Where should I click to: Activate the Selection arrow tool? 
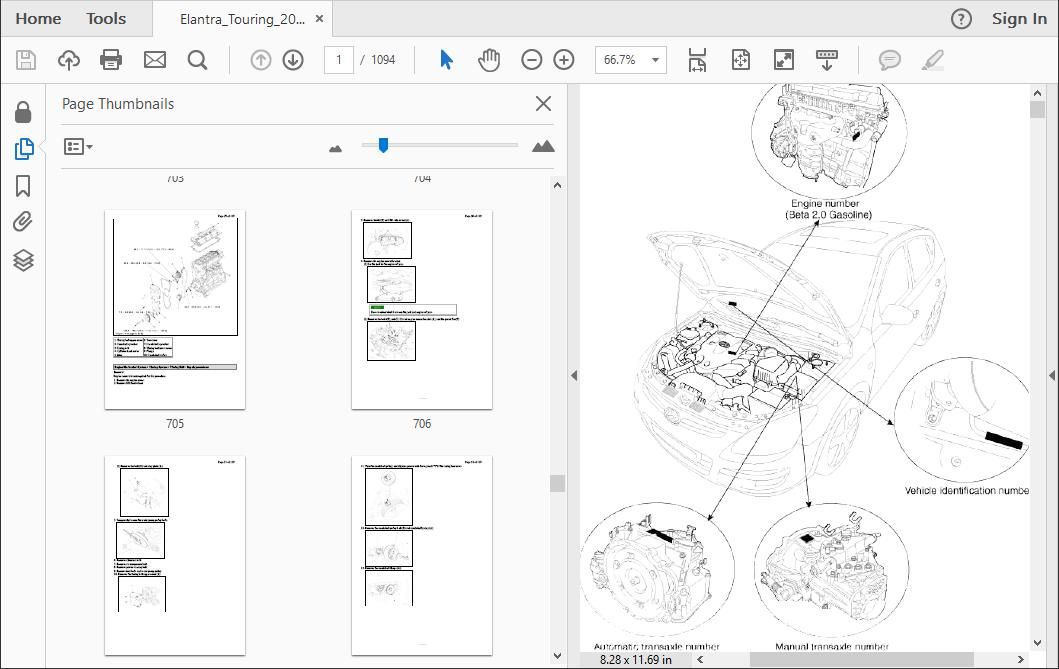[446, 60]
